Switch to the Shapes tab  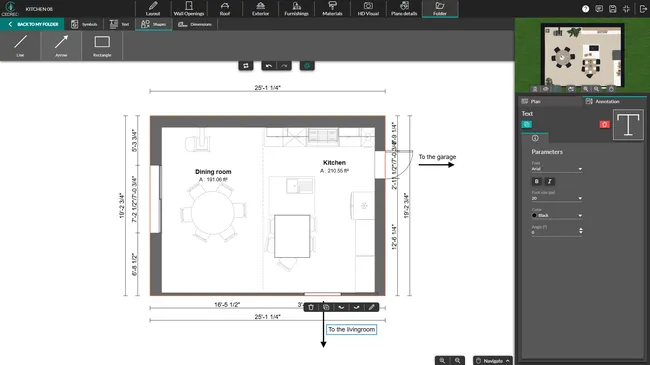coord(154,24)
